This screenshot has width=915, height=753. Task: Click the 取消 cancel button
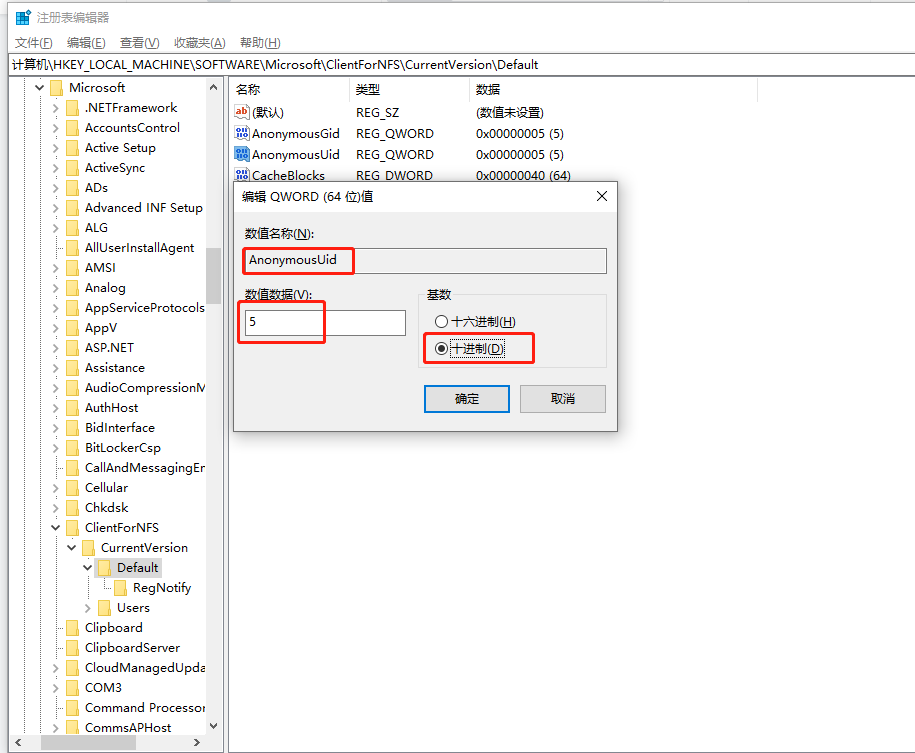click(x=563, y=399)
